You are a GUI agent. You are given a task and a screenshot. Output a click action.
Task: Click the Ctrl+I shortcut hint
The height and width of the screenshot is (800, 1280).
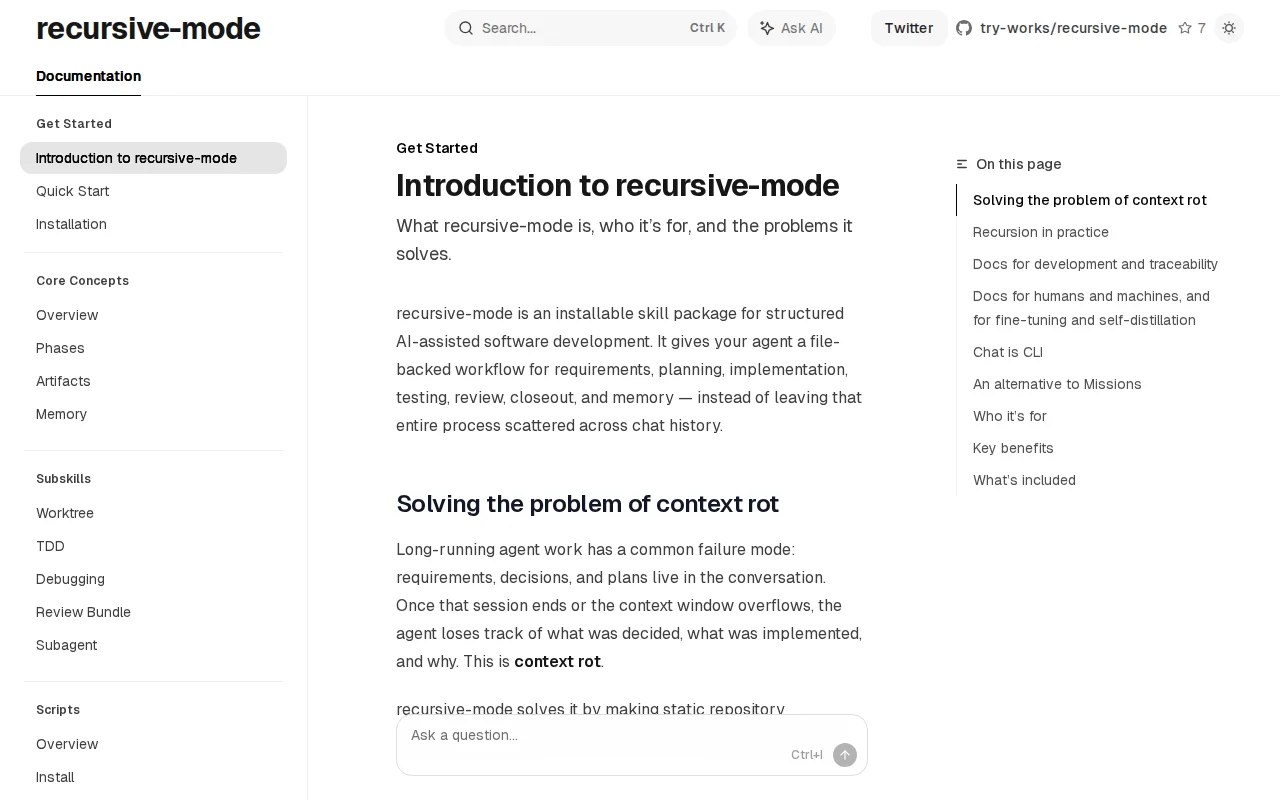click(x=807, y=755)
